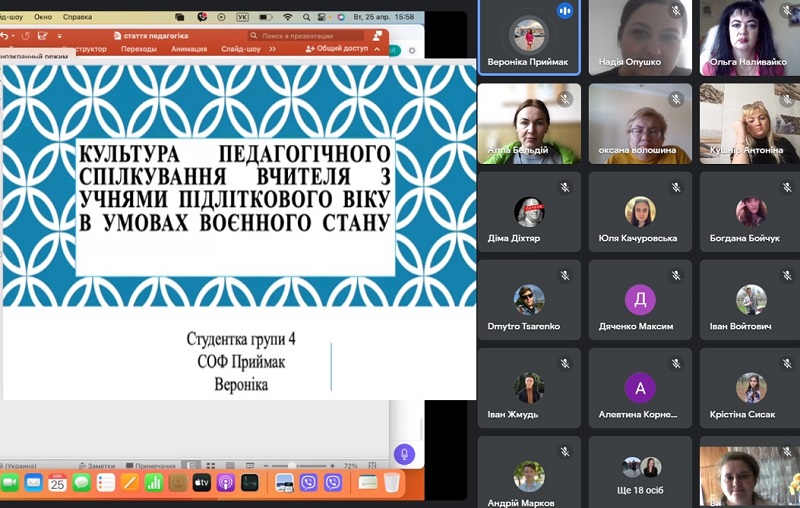Image resolution: width=800 pixels, height=508 pixels.
Task: Select оксана волошина's video tile
Action: (x=640, y=124)
